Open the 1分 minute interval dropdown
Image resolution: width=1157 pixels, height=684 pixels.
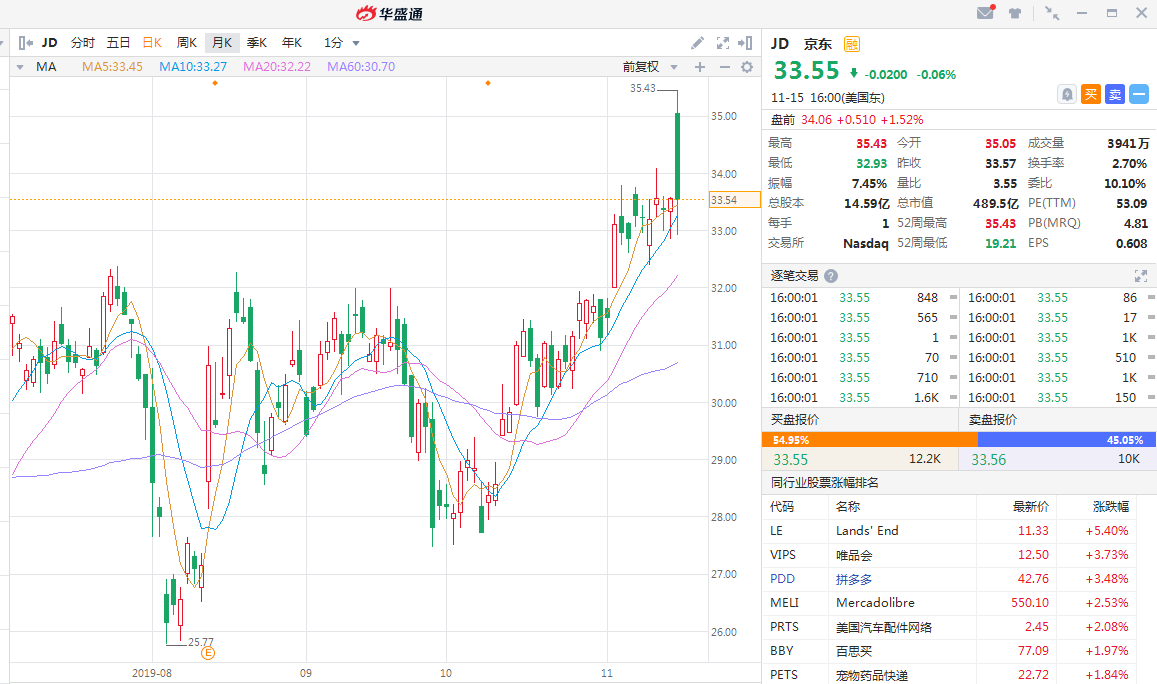pyautogui.click(x=342, y=43)
